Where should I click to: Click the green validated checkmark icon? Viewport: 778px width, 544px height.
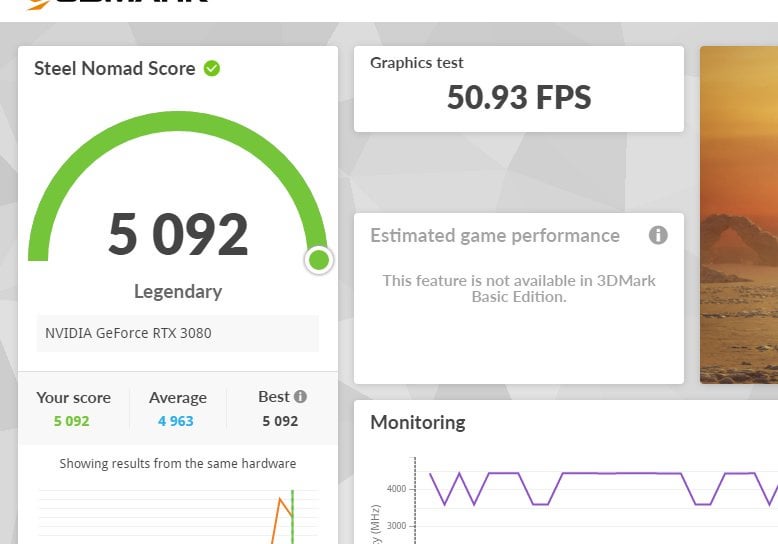click(x=212, y=68)
